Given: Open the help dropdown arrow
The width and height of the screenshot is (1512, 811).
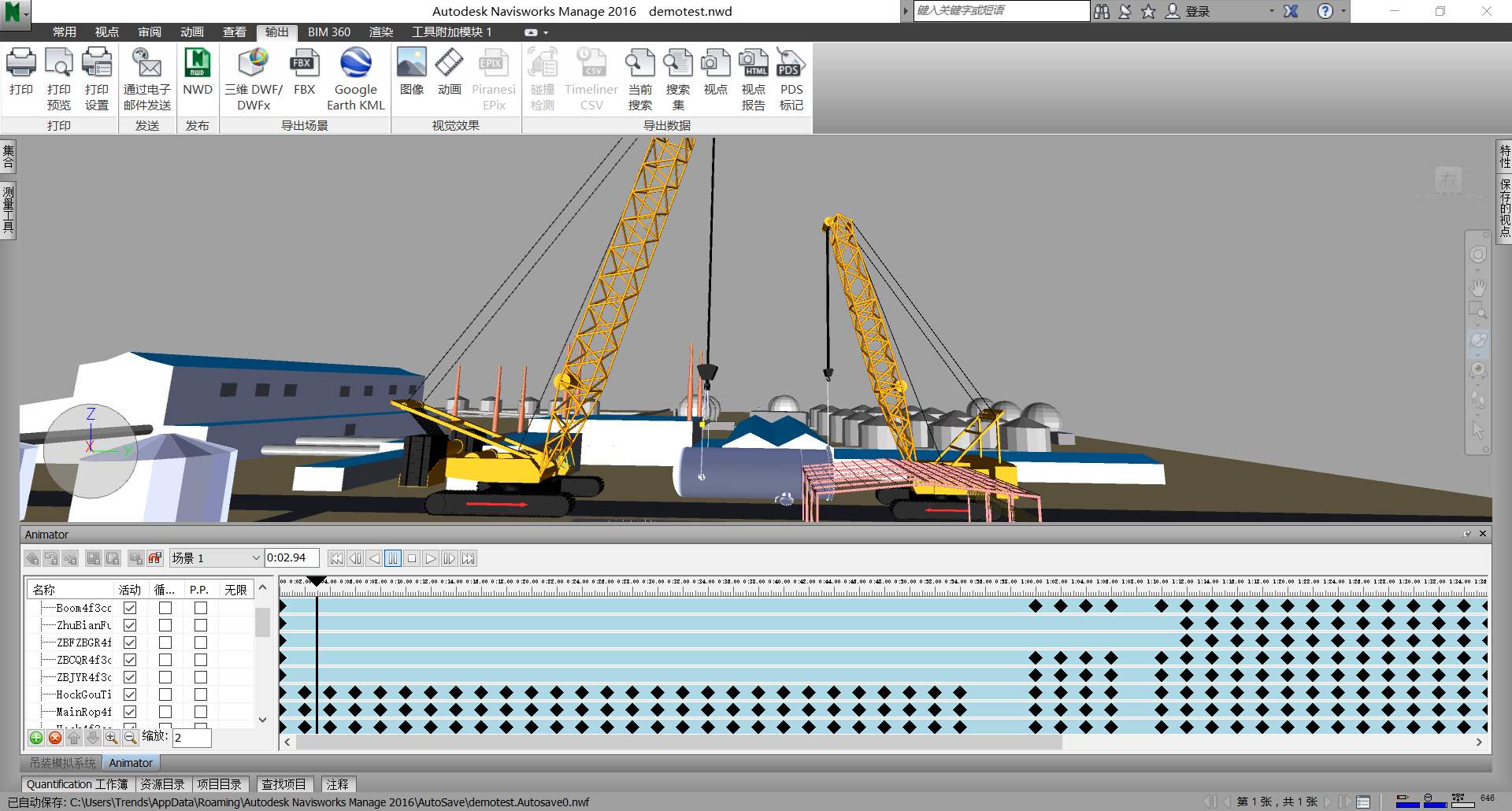Looking at the screenshot, I should pos(1343,11).
